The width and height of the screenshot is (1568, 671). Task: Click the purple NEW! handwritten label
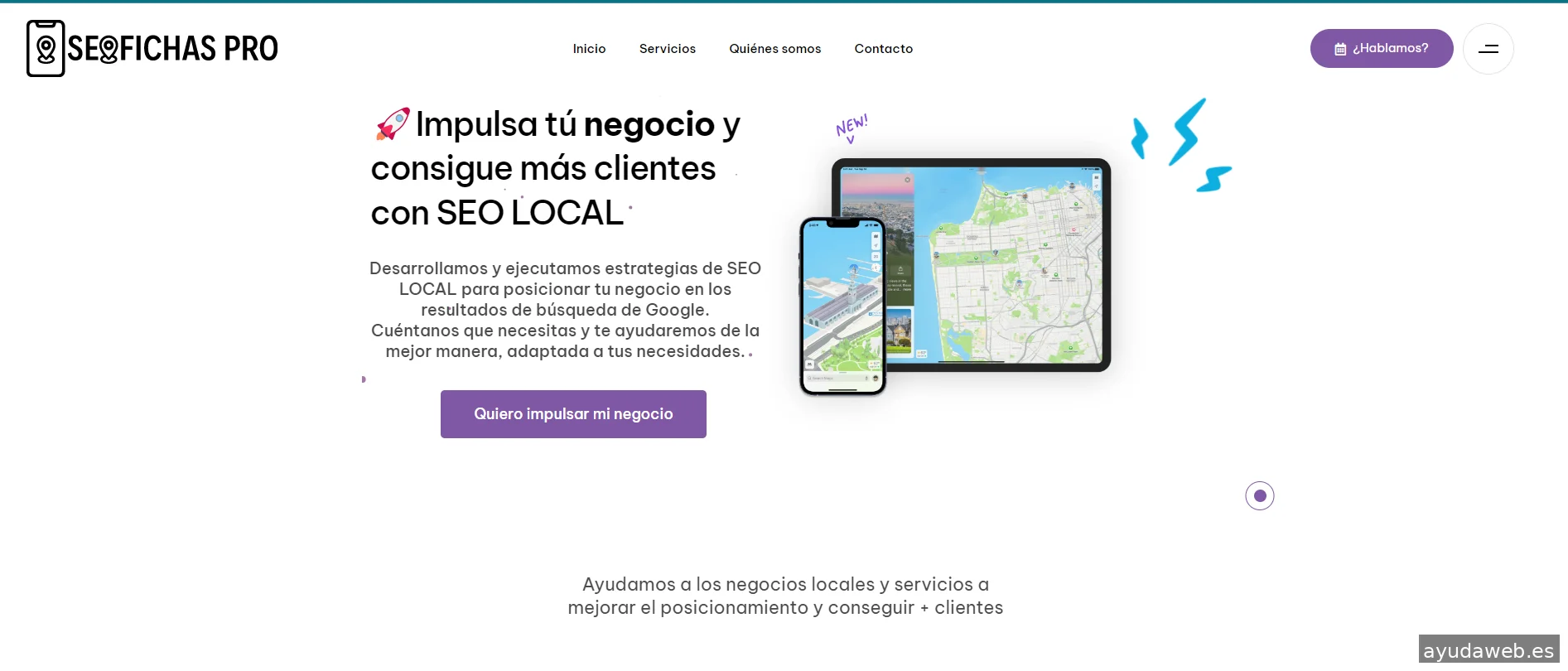(x=852, y=127)
